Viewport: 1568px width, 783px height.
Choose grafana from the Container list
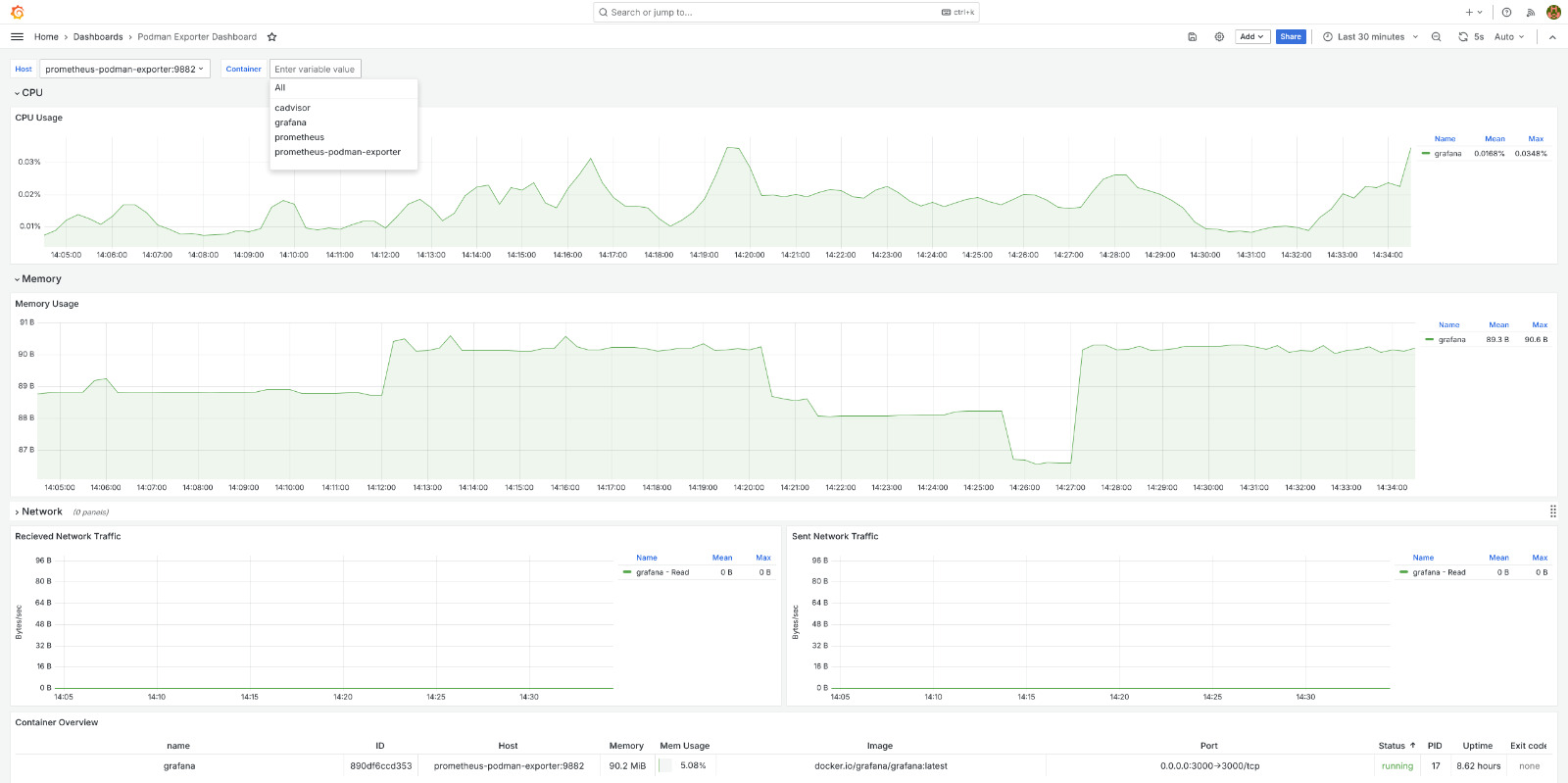click(x=344, y=122)
